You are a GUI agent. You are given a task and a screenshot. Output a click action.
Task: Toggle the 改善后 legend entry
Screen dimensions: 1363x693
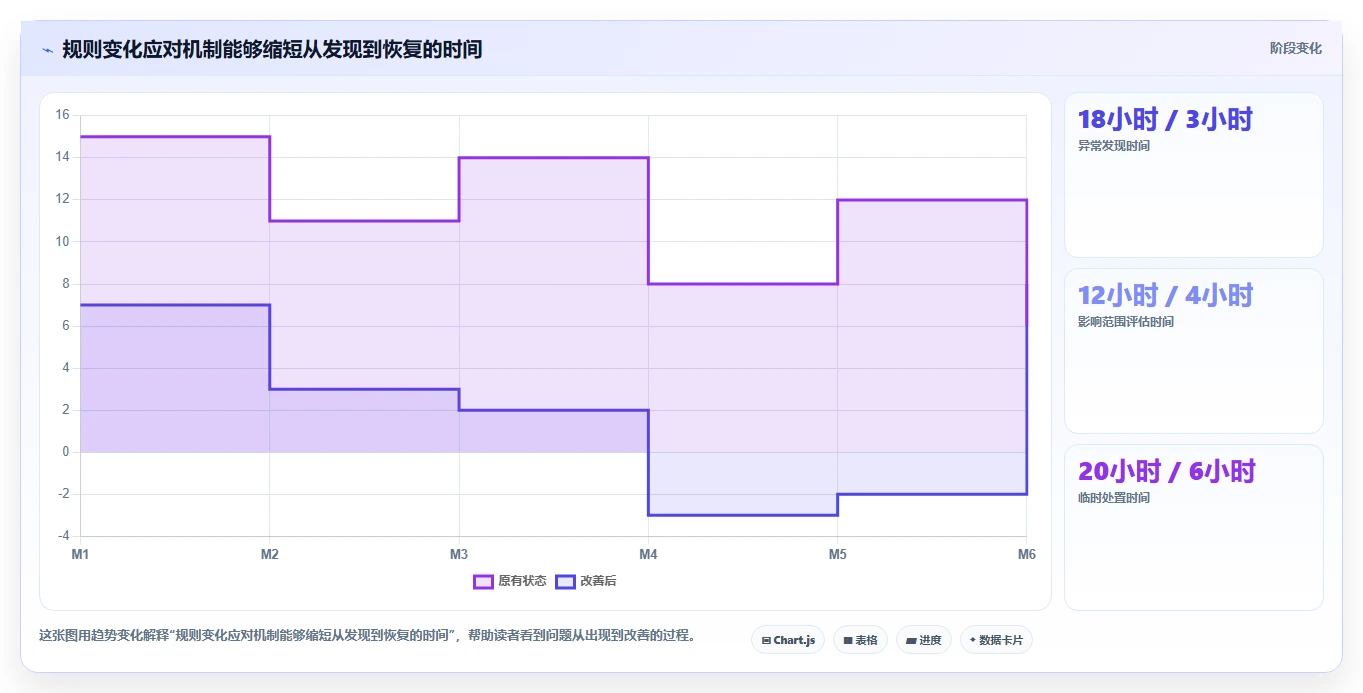pyautogui.click(x=586, y=581)
